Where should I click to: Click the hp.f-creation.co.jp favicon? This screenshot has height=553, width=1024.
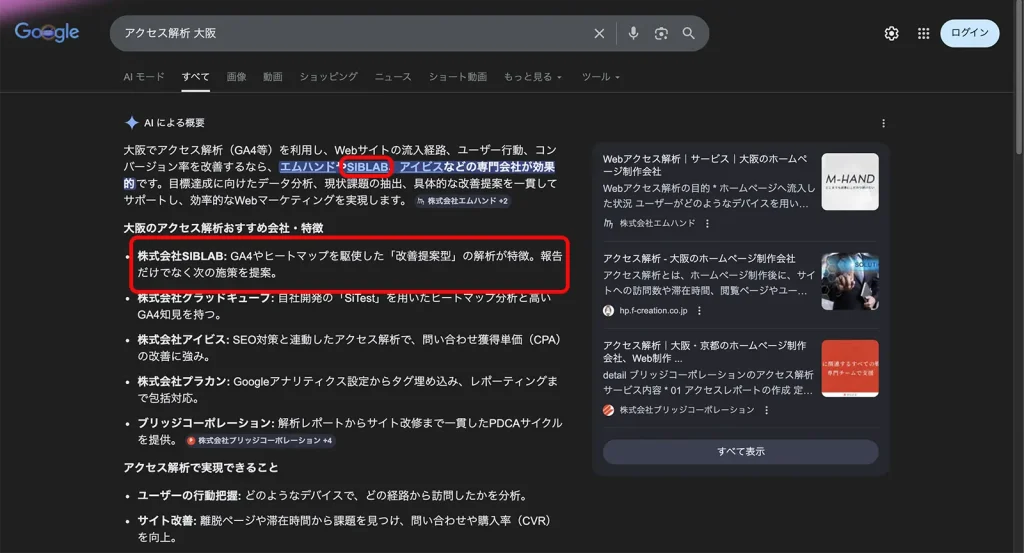(x=608, y=311)
